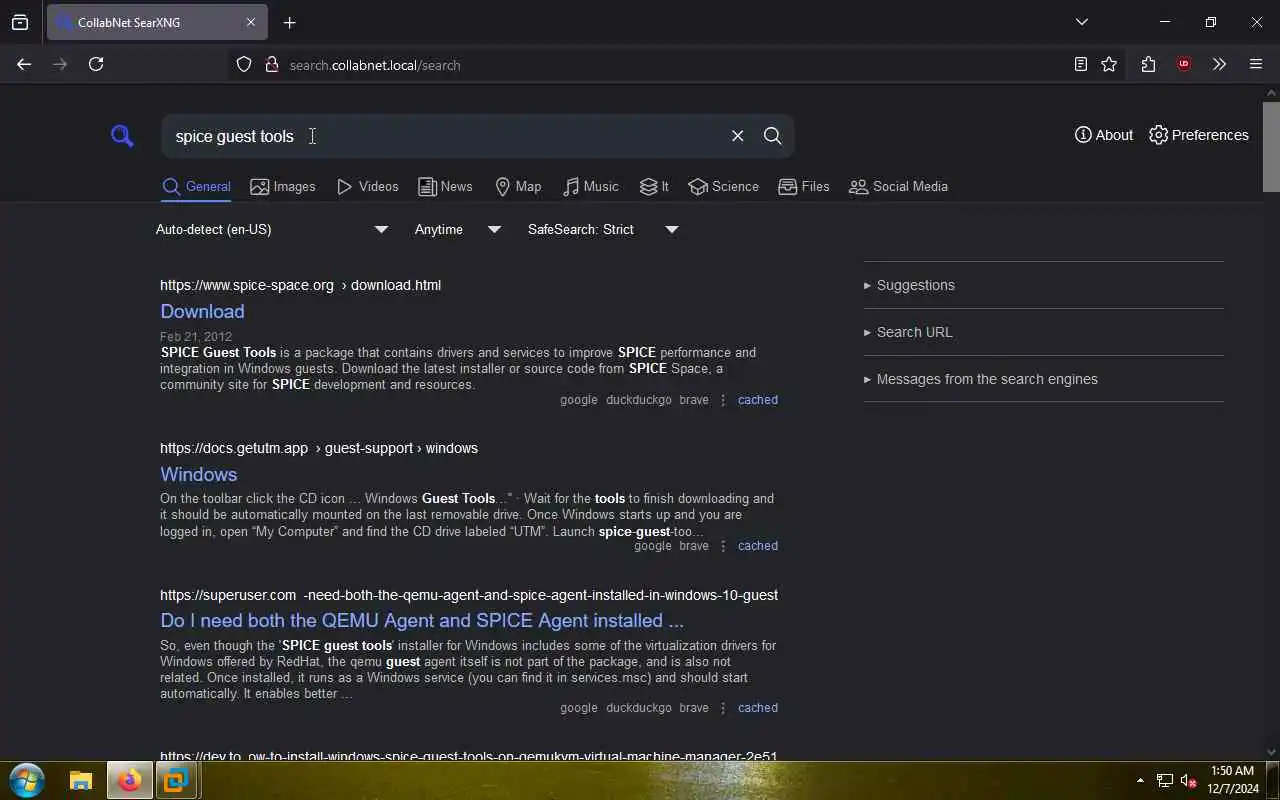Click the network status tray icon

tap(1165, 780)
